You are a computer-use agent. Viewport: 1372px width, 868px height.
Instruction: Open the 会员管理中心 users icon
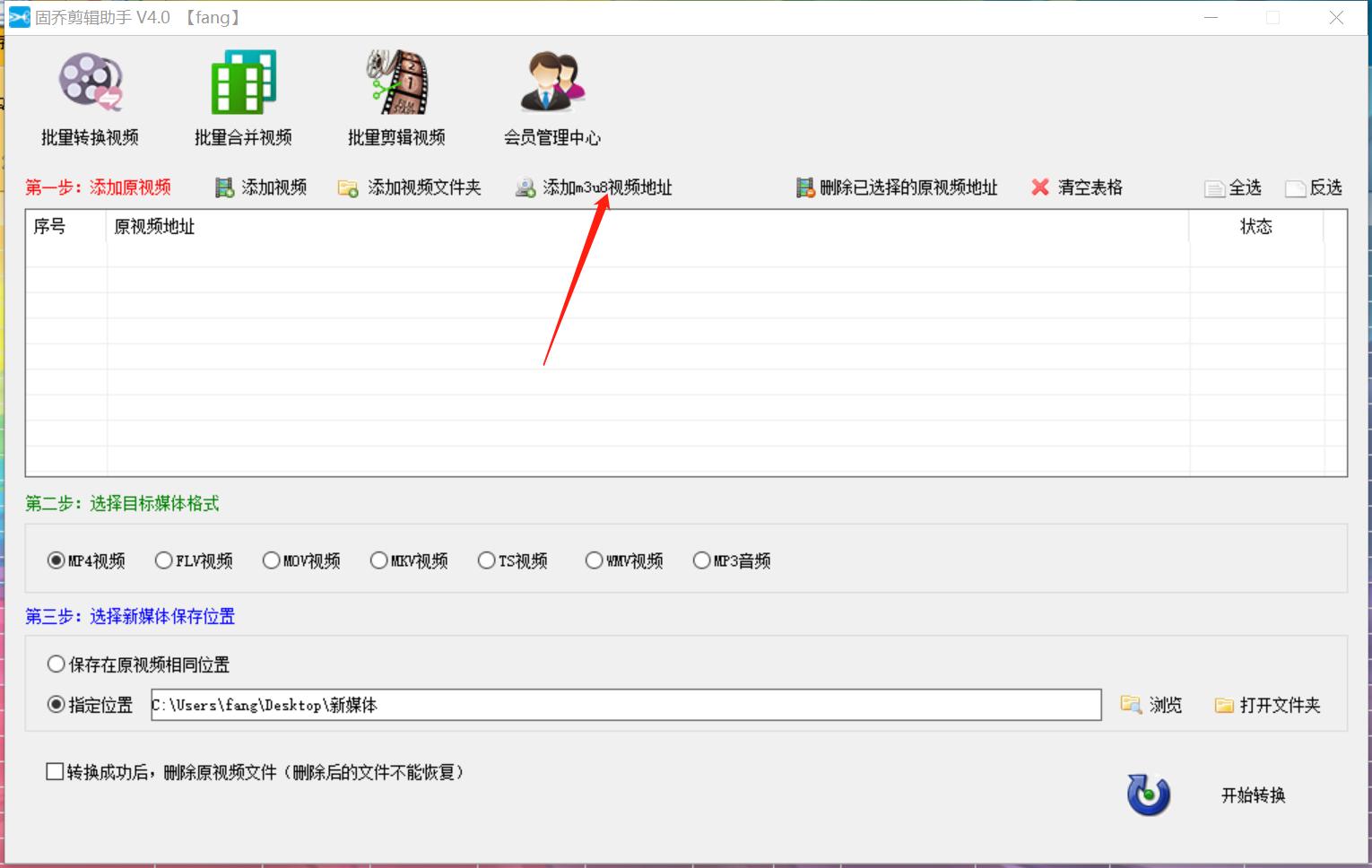pyautogui.click(x=552, y=82)
